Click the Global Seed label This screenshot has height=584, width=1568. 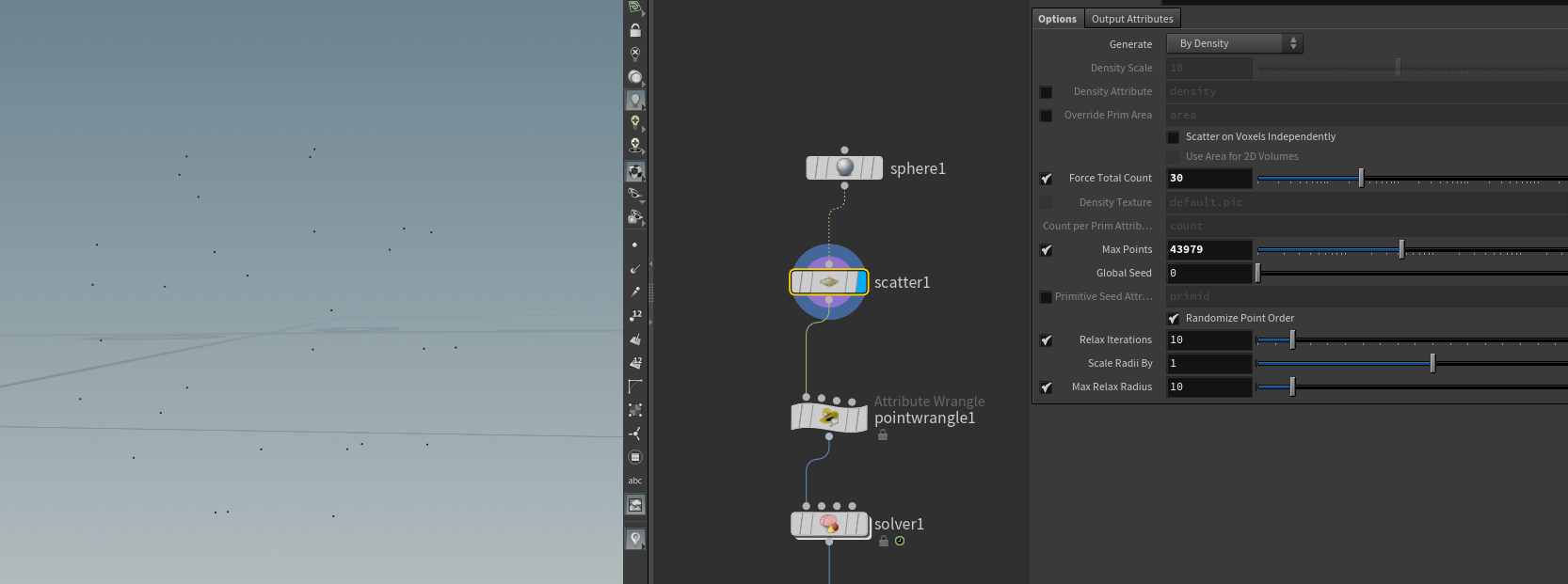[x=1124, y=273]
